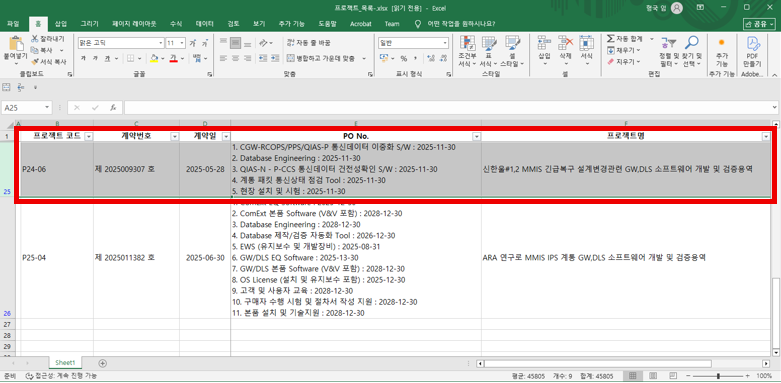Click the Increase Indent icon
Image resolution: width=781 pixels, height=383 pixels.
click(x=275, y=59)
